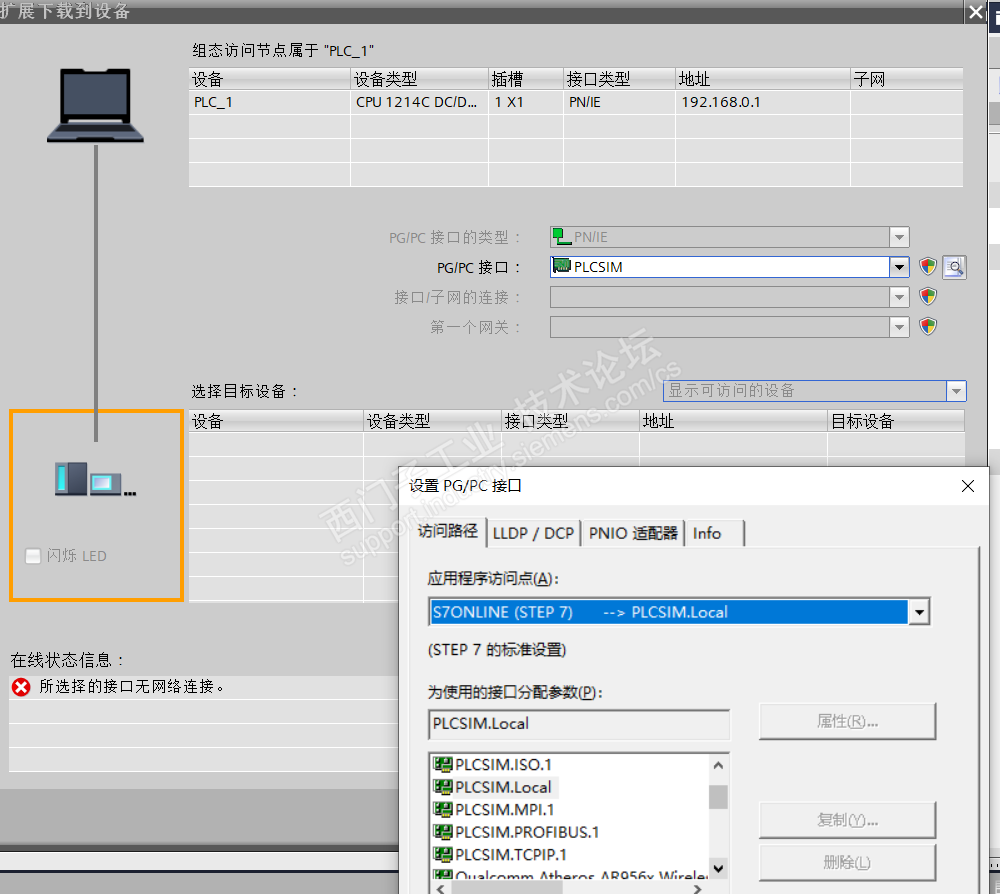Screen dimensions: 1000x894
Task: Click the PN/IE interface type cell
Action: pos(619,103)
